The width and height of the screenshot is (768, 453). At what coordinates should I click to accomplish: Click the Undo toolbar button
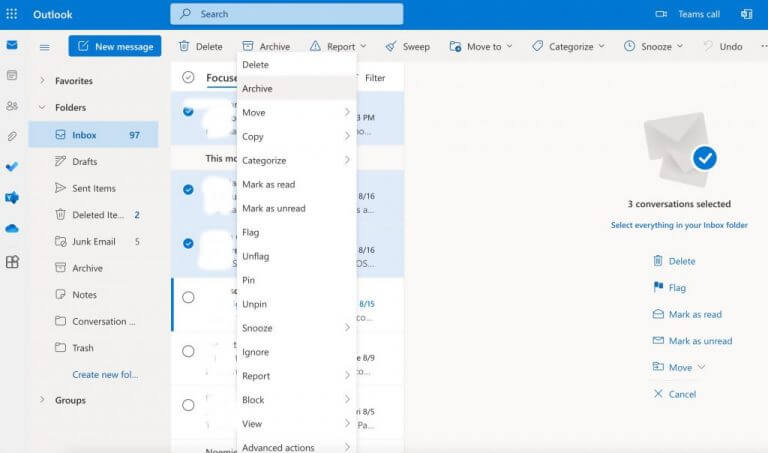click(723, 47)
